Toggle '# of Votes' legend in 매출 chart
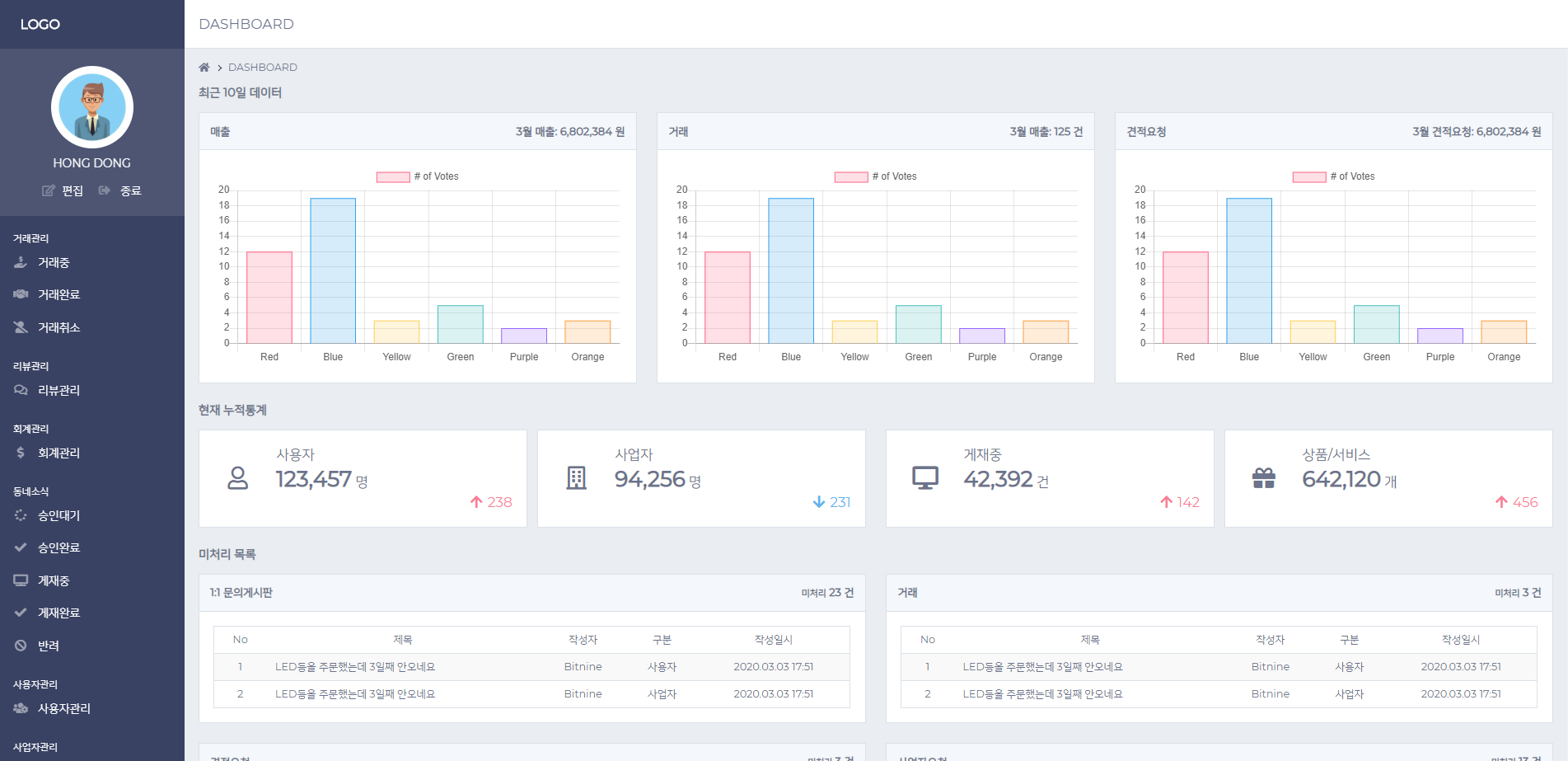The width and height of the screenshot is (1568, 761). 418,176
